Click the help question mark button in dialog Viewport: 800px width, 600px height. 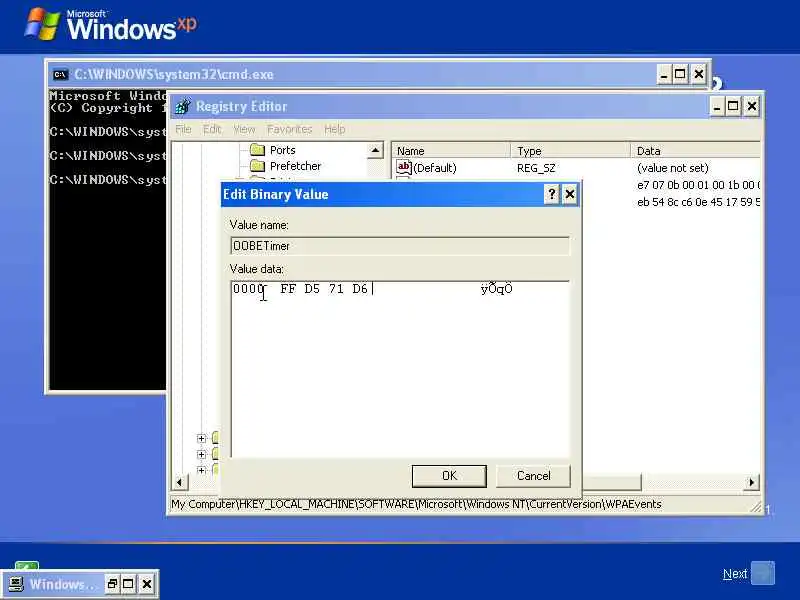click(552, 194)
